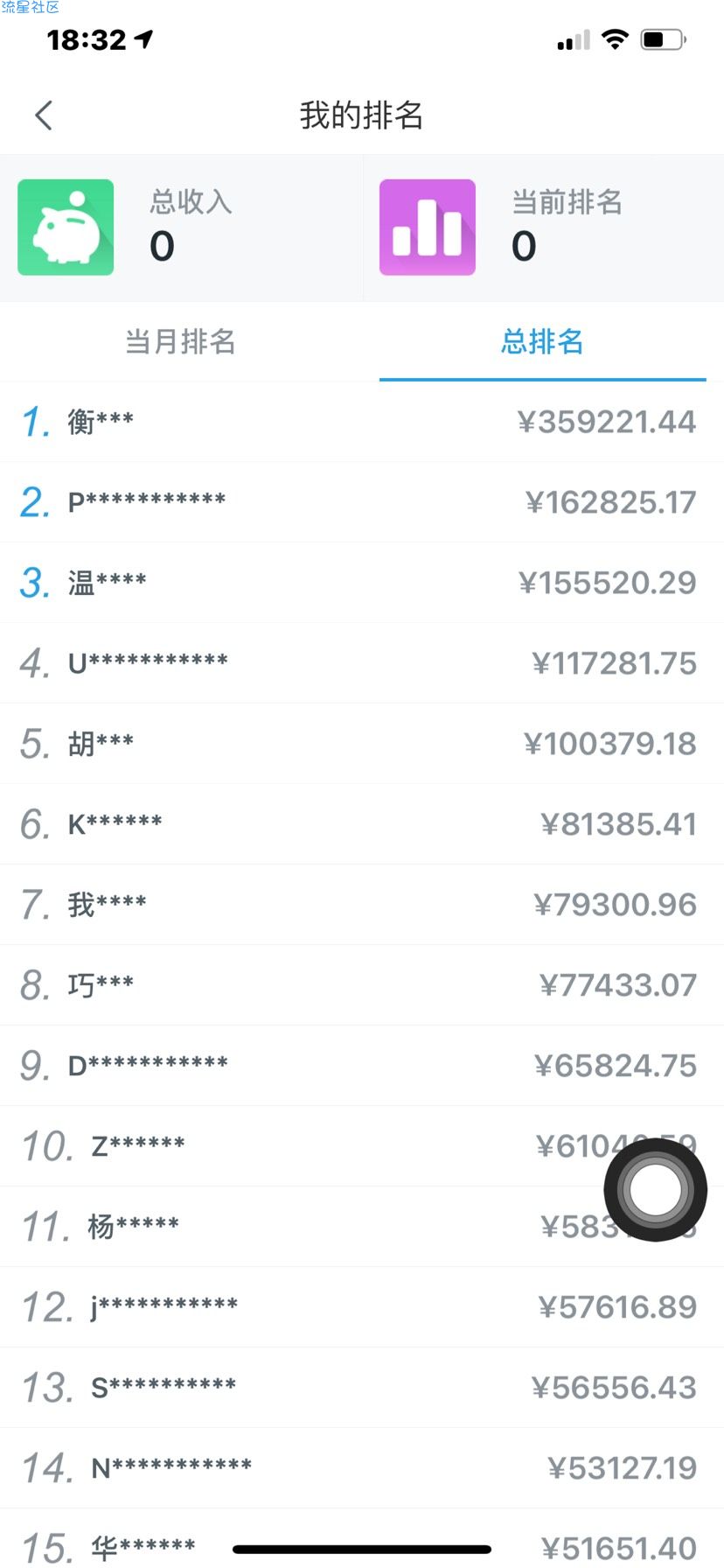Screen dimensions: 724x1568
Task: Tap the 当前排名 current rank label
Action: pyautogui.click(x=567, y=202)
